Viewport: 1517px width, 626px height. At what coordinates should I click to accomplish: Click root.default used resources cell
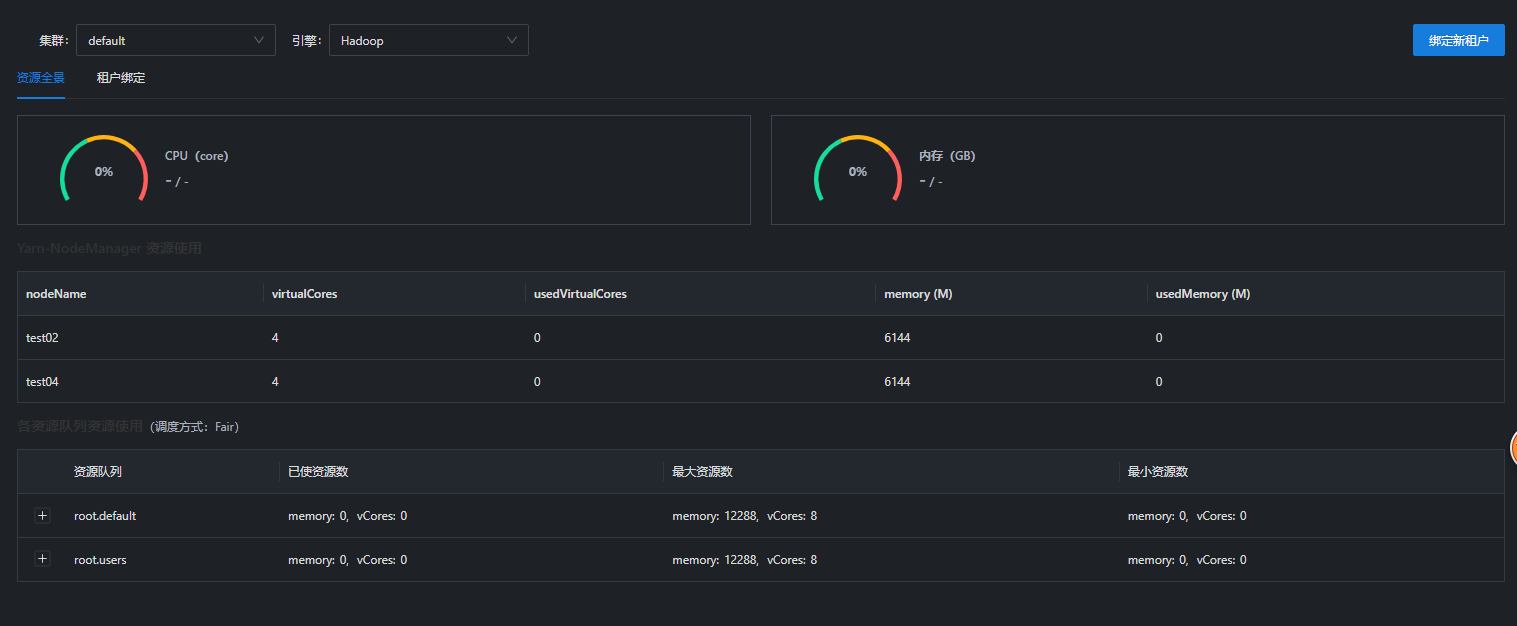coord(347,516)
